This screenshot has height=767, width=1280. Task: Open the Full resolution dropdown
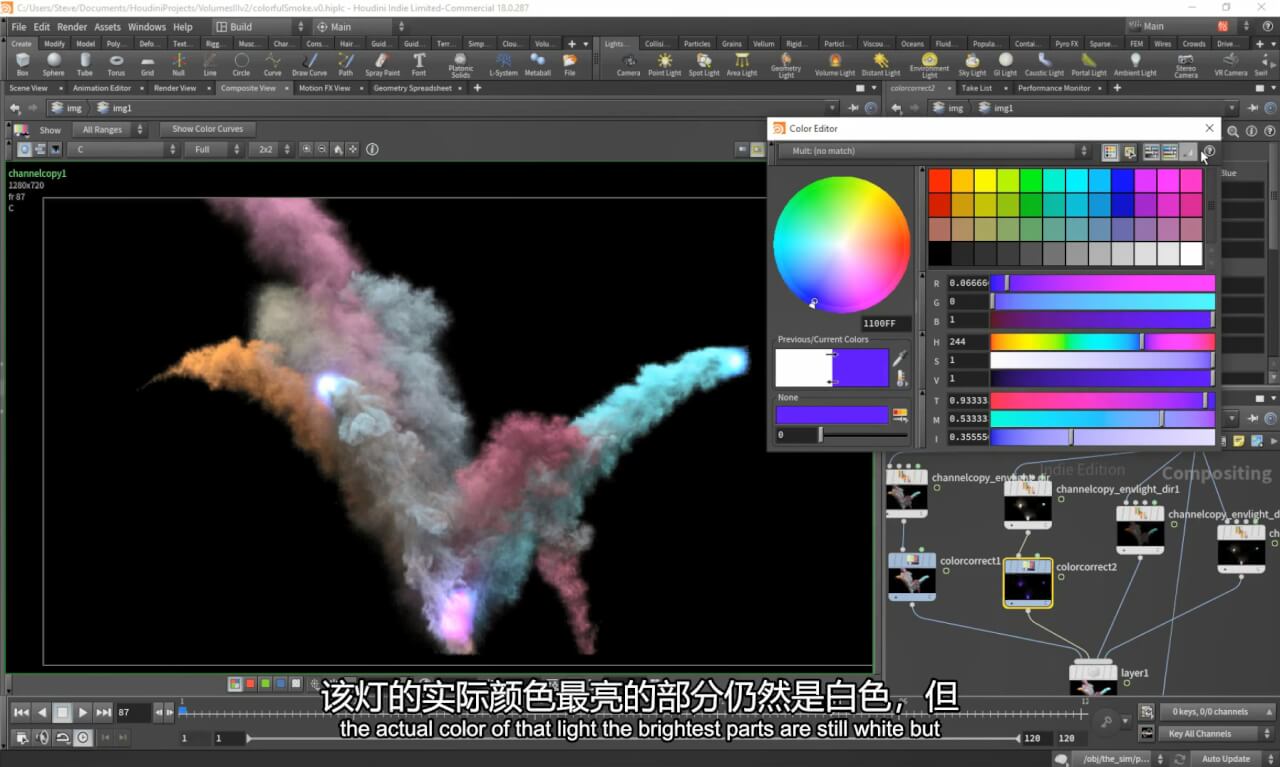tap(212, 149)
